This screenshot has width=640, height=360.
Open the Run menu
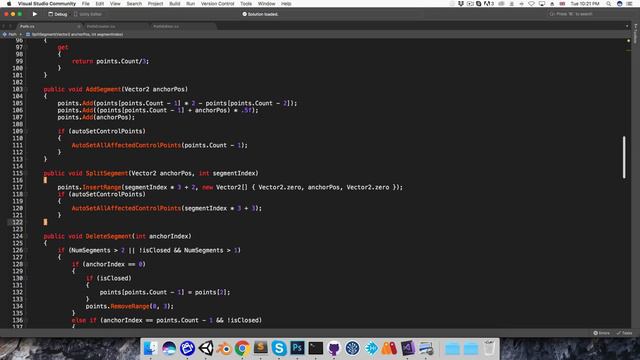(190, 3)
